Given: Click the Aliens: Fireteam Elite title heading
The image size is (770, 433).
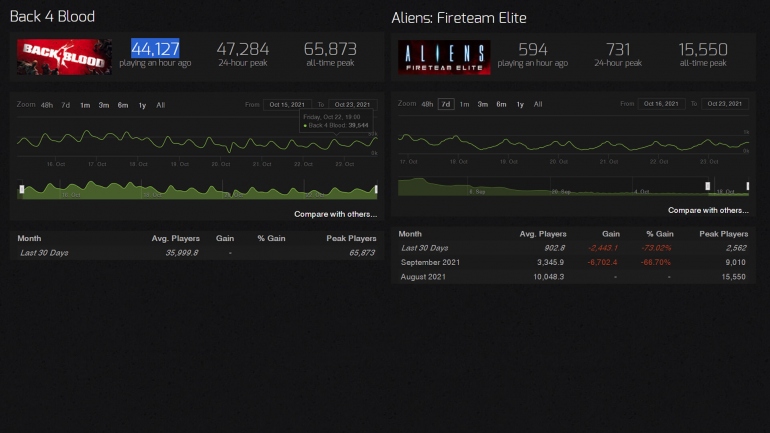Looking at the screenshot, I should (459, 18).
